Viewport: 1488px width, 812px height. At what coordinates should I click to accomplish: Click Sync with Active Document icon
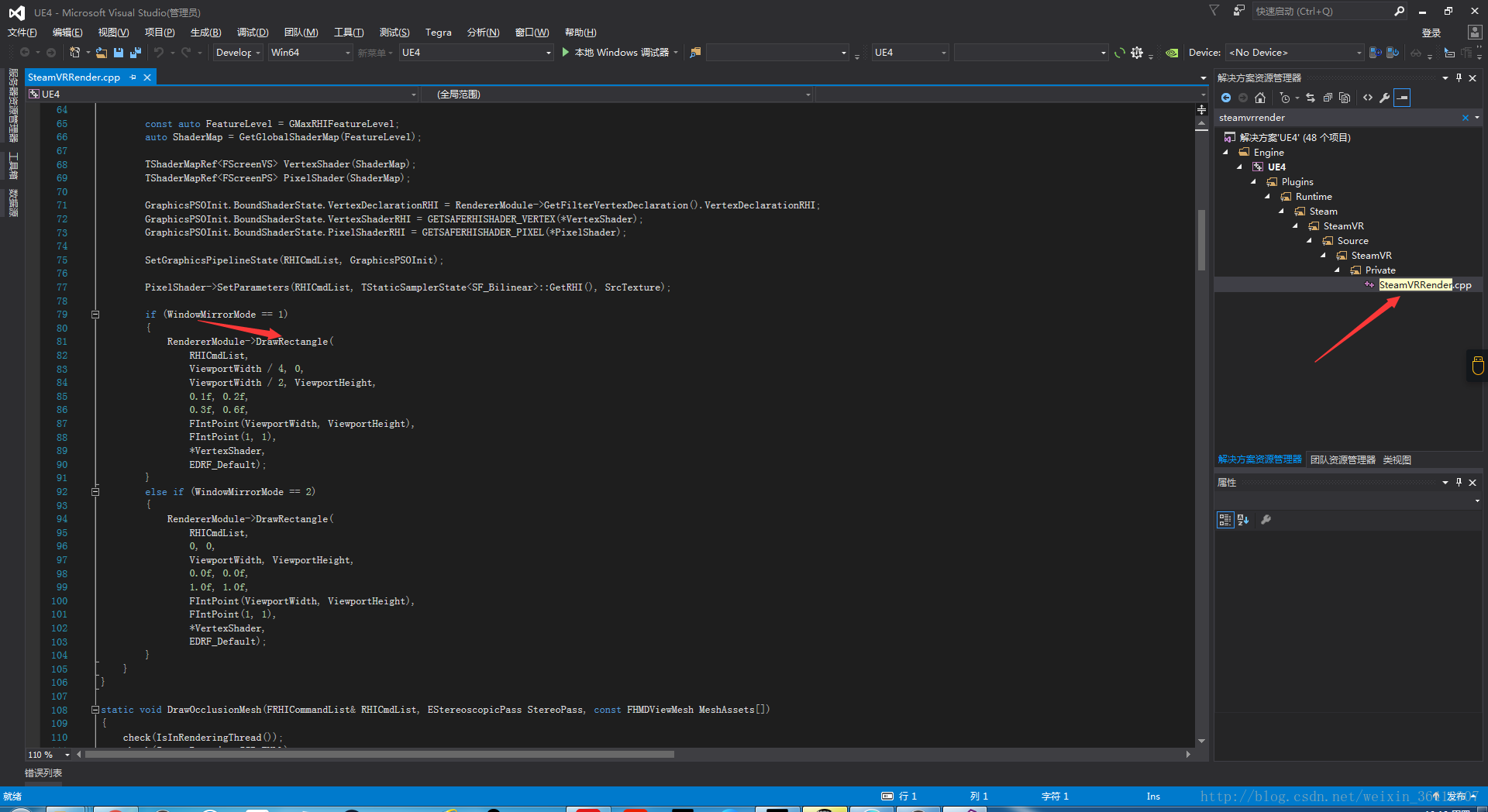pos(1311,98)
